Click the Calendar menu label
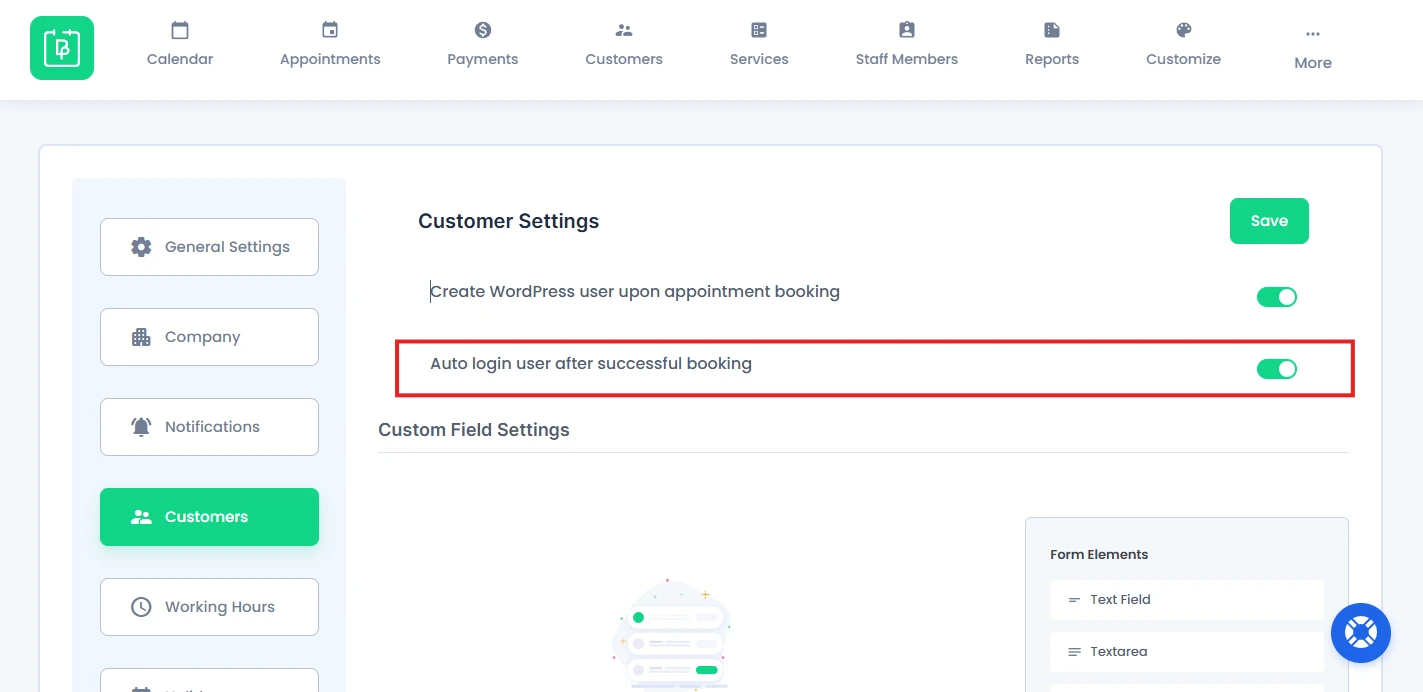 (180, 59)
